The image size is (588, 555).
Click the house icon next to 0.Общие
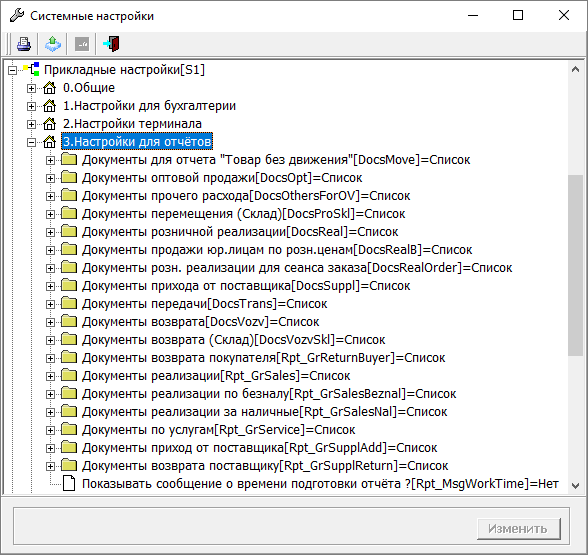tap(50, 88)
